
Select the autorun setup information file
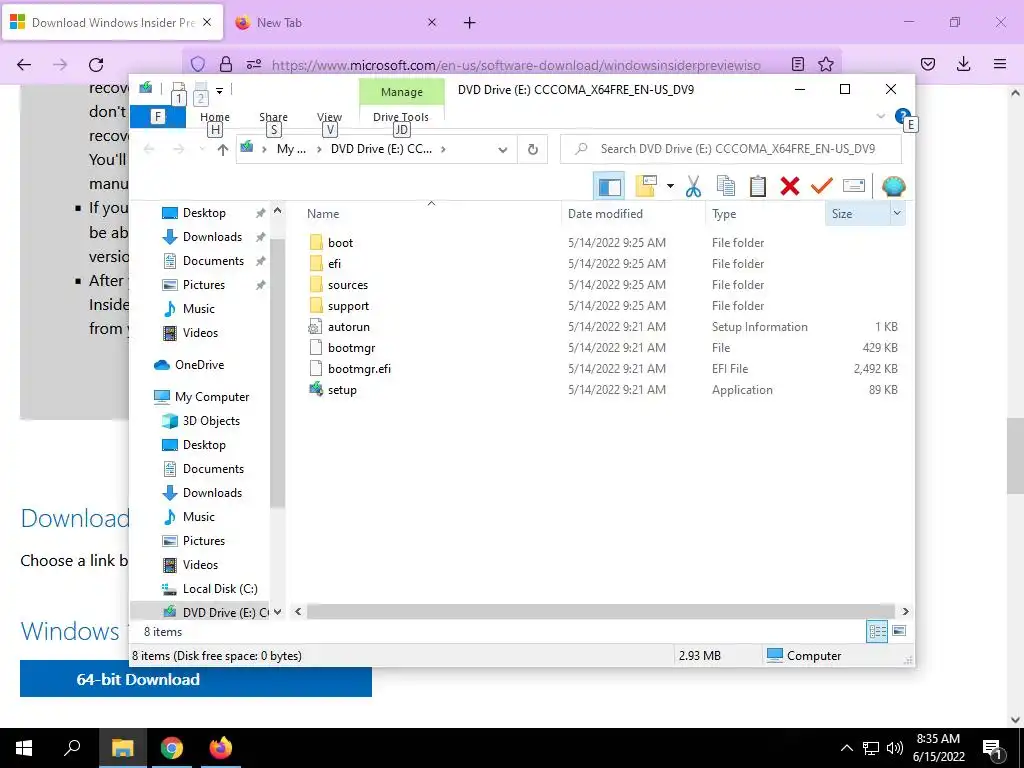348,327
